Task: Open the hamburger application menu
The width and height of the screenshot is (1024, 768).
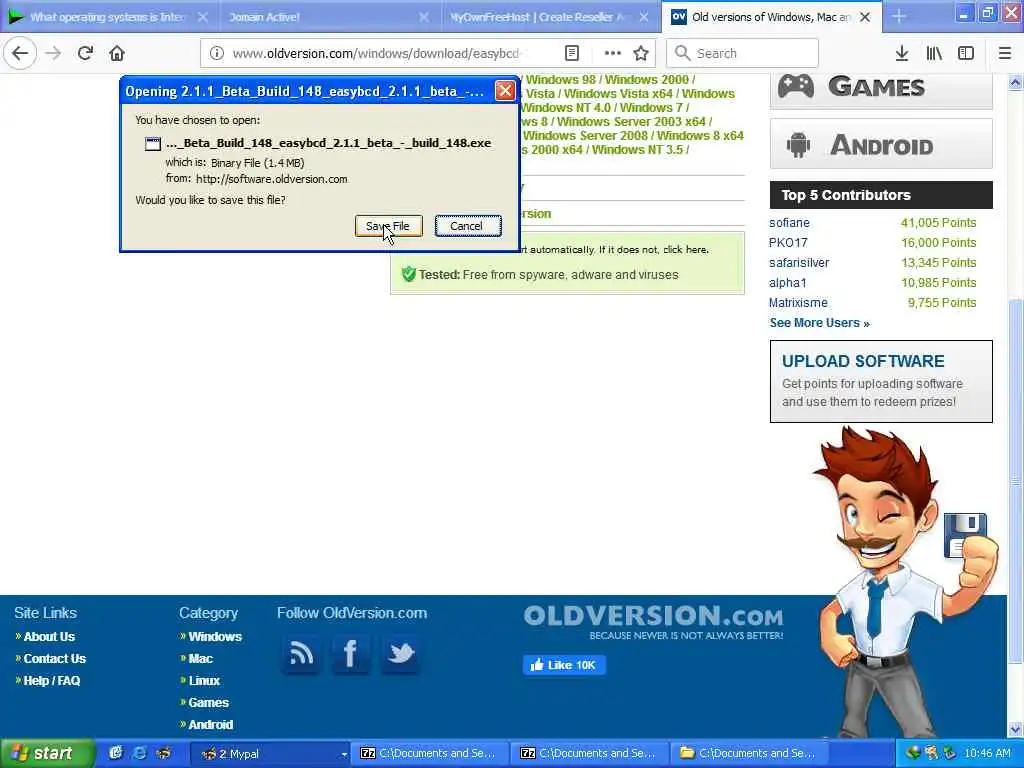Action: (x=1005, y=53)
